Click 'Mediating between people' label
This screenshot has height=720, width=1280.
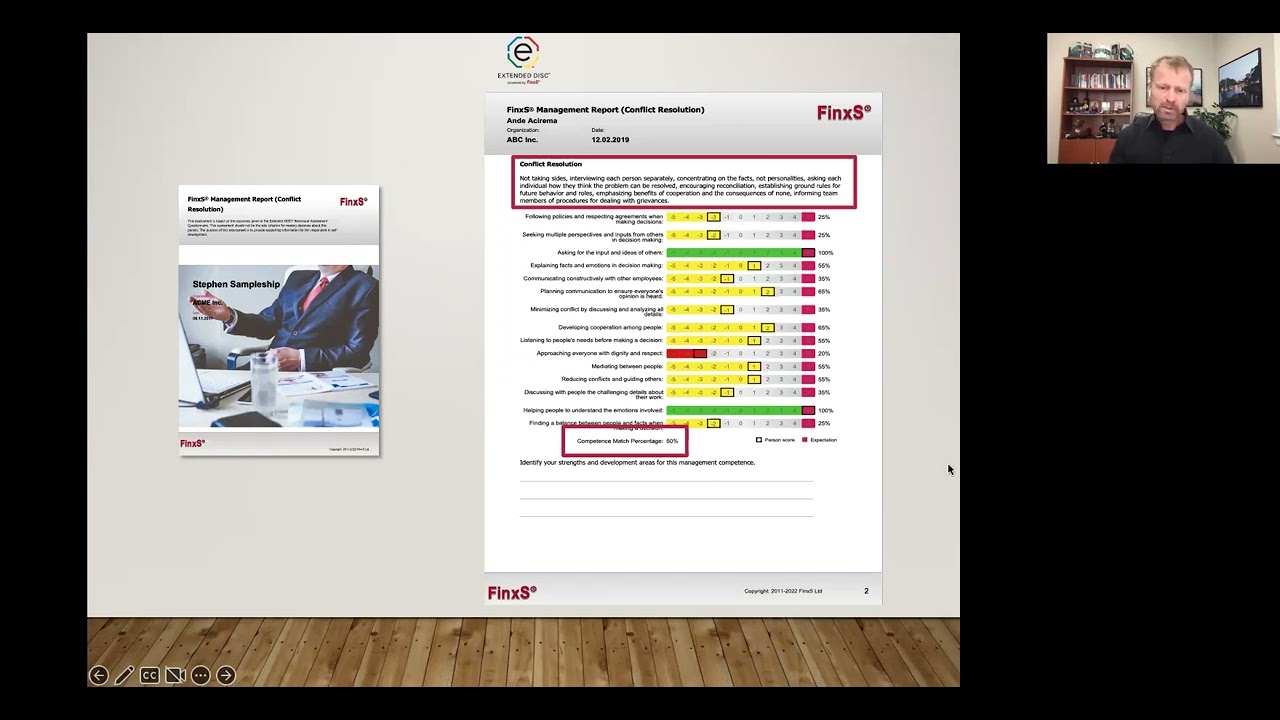627,367
